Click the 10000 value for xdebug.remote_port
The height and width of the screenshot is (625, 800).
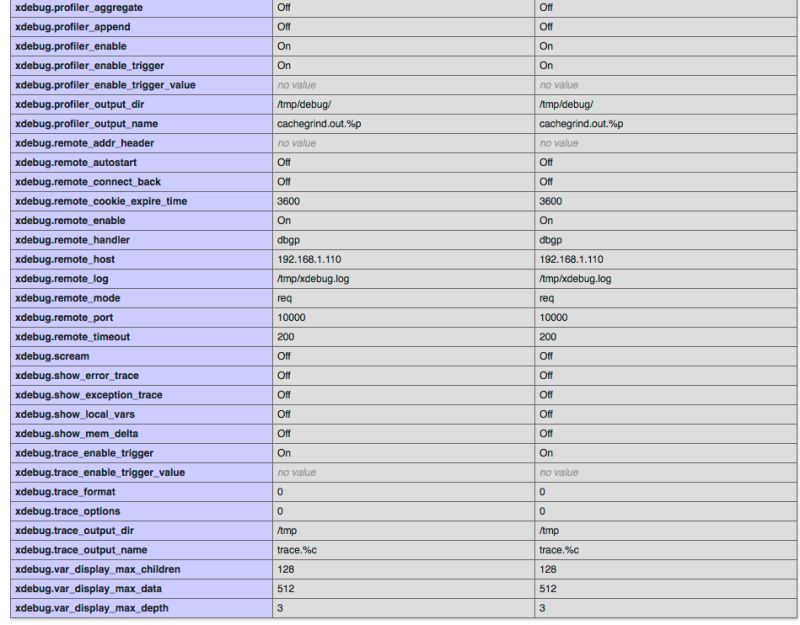290,317
